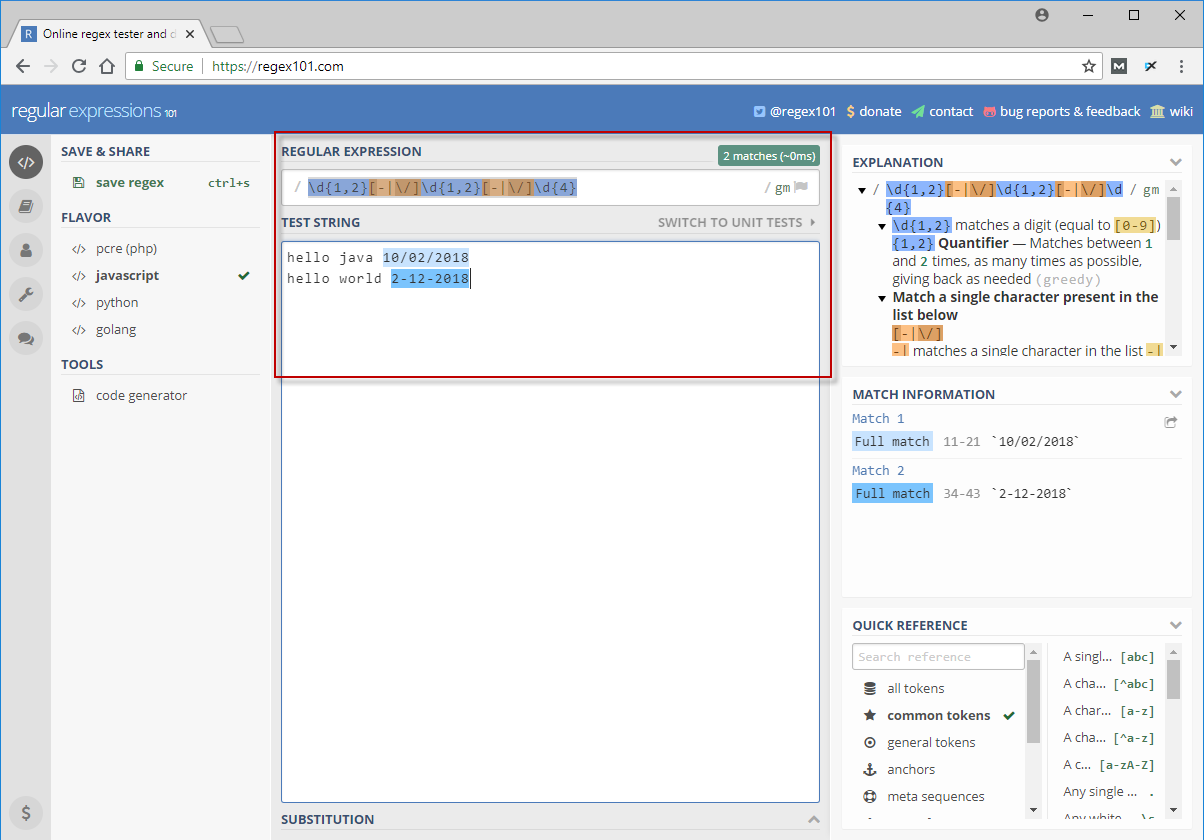Click the [abc] single character token row
This screenshot has height=840, width=1204.
pyautogui.click(x=1108, y=657)
